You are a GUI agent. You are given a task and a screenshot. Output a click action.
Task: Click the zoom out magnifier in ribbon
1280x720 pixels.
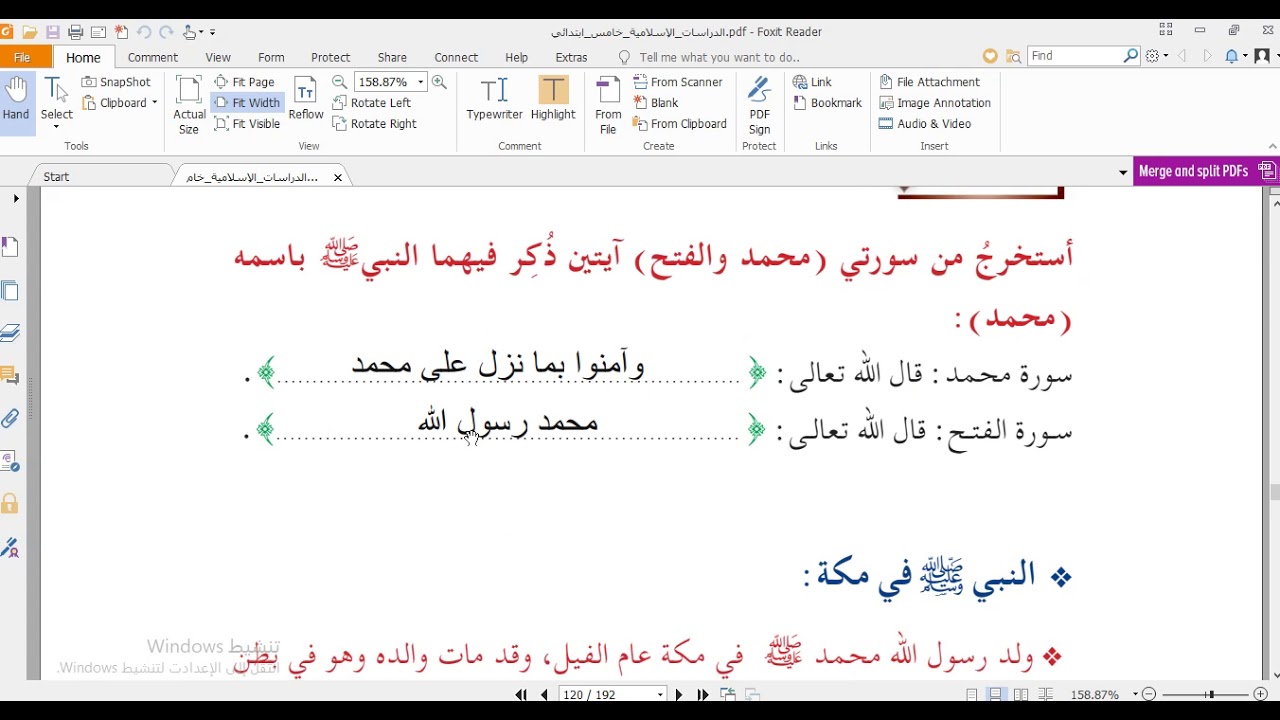click(340, 82)
